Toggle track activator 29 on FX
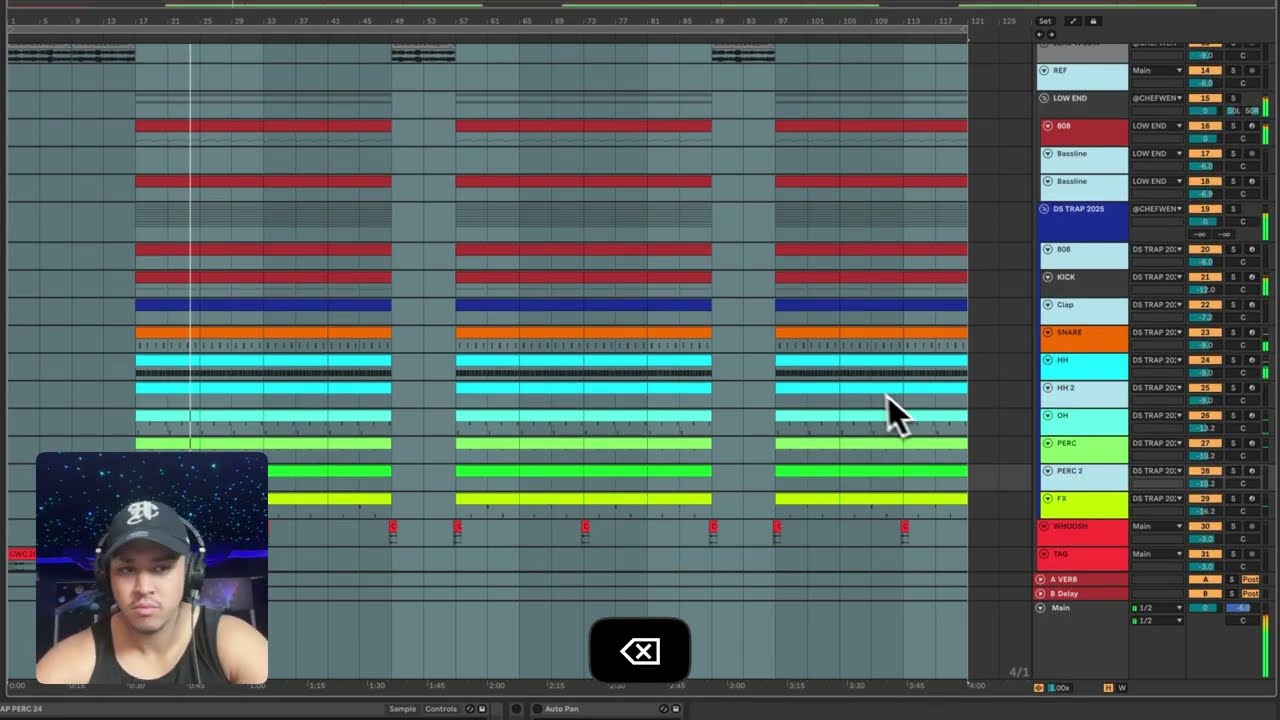 click(1206, 498)
